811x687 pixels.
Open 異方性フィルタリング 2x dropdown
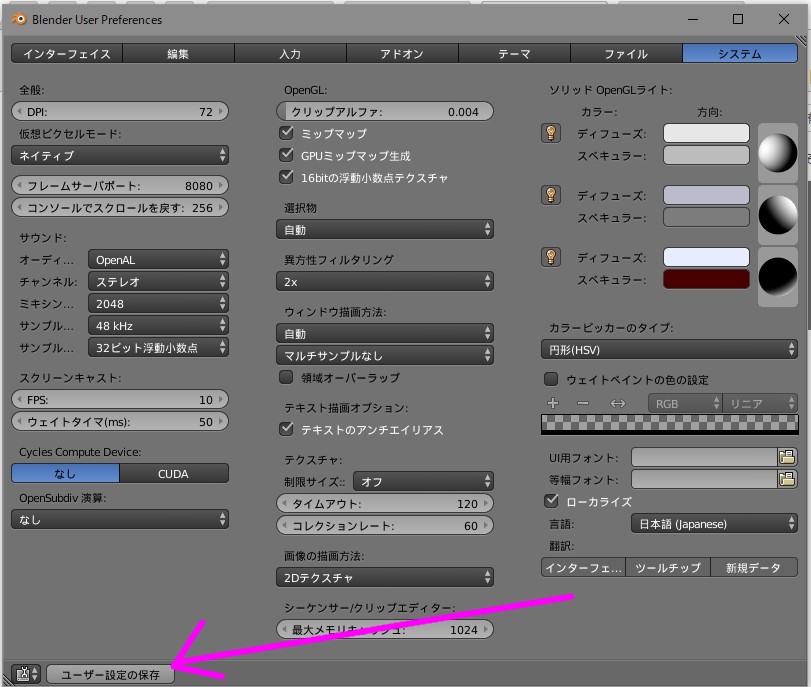[x=385, y=281]
